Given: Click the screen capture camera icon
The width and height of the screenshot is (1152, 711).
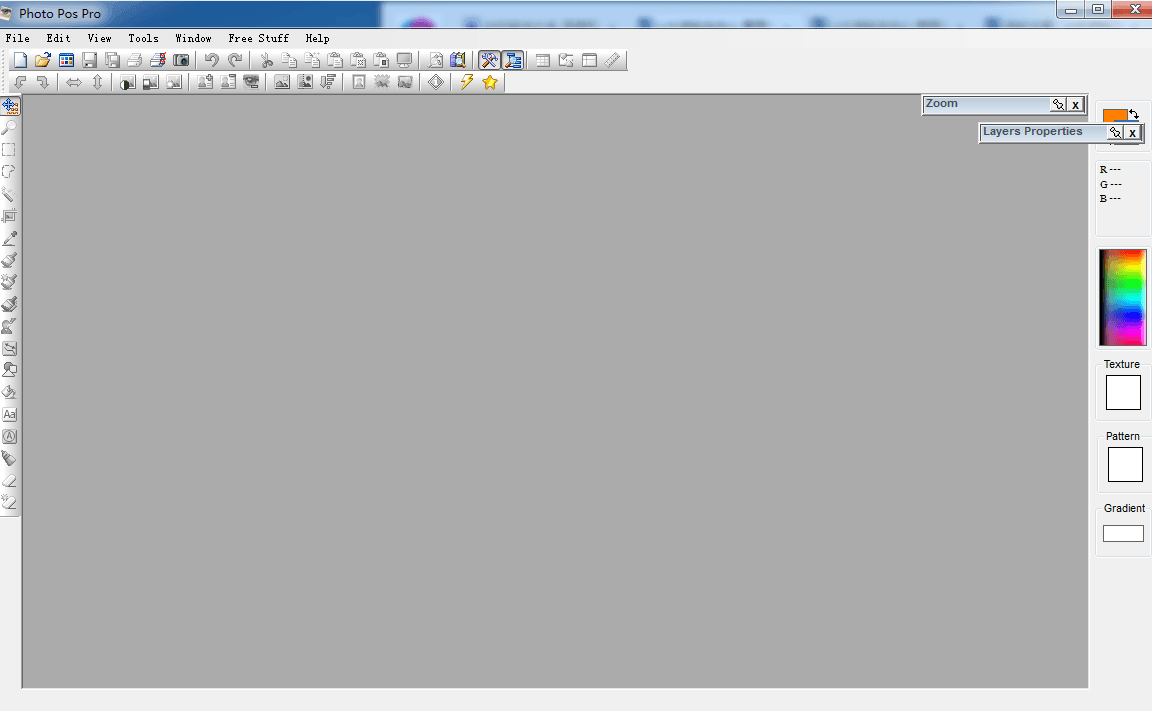Looking at the screenshot, I should click(x=181, y=61).
